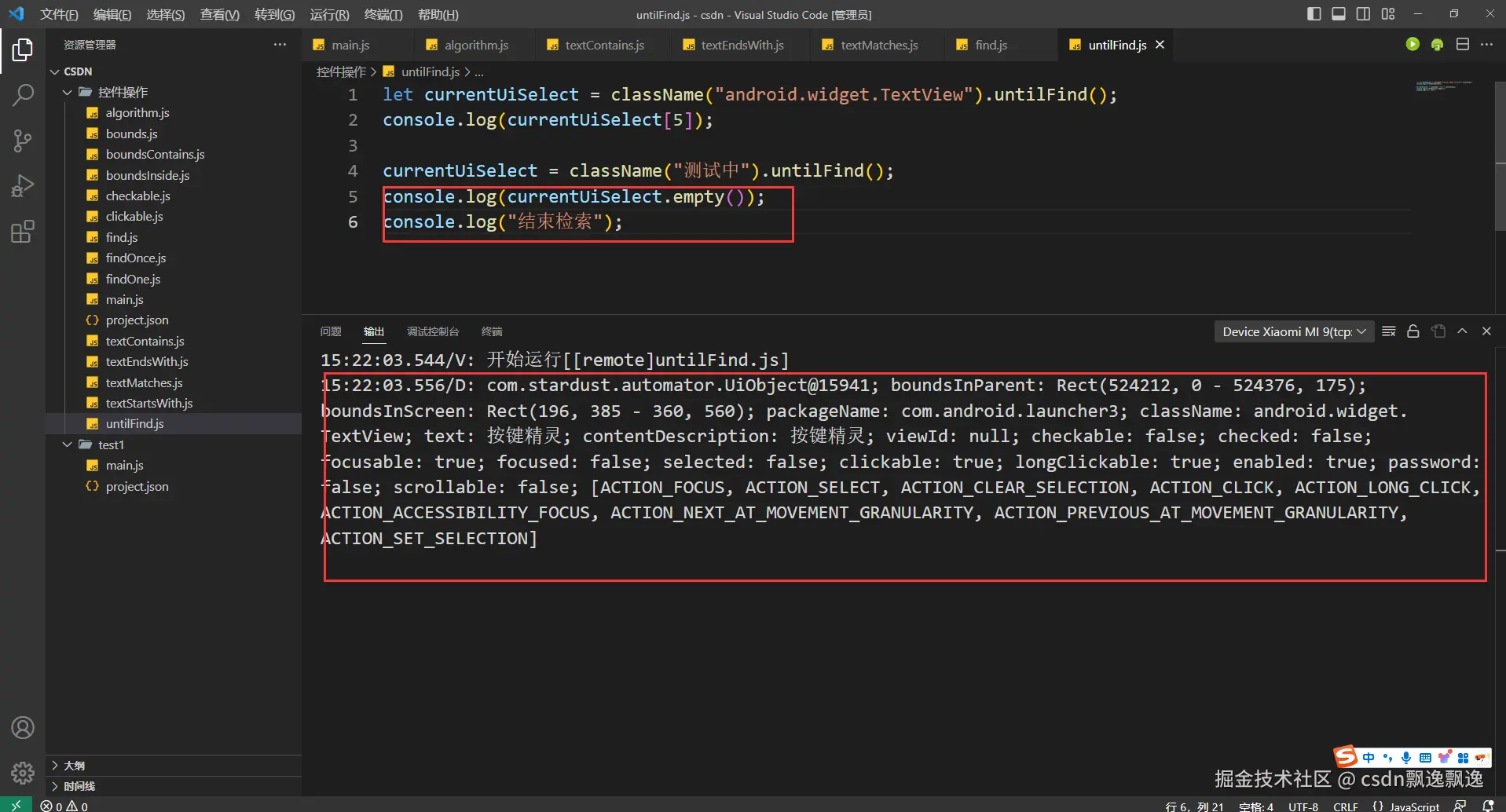This screenshot has width=1506, height=812.
Task: Open findOnce.js in the explorer
Action: pos(136,258)
